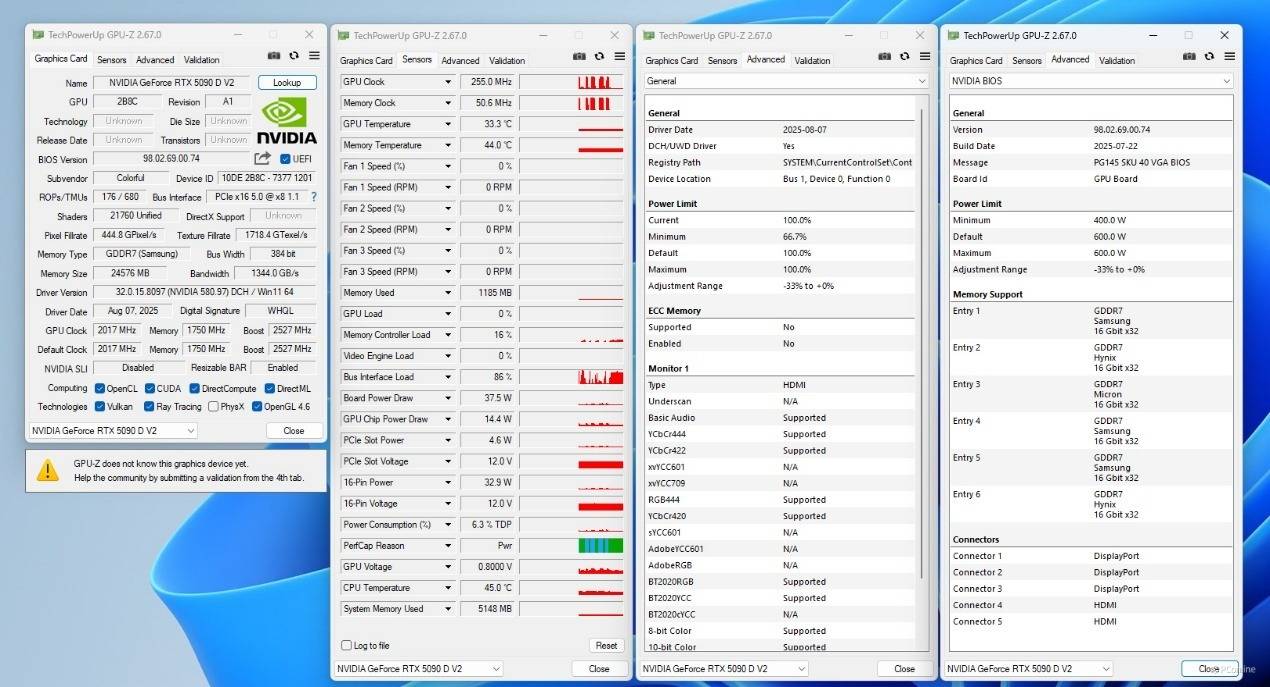The height and width of the screenshot is (687, 1270).
Task: Open the GPU Temperature sensor dropdown arrow
Action: pos(448,124)
